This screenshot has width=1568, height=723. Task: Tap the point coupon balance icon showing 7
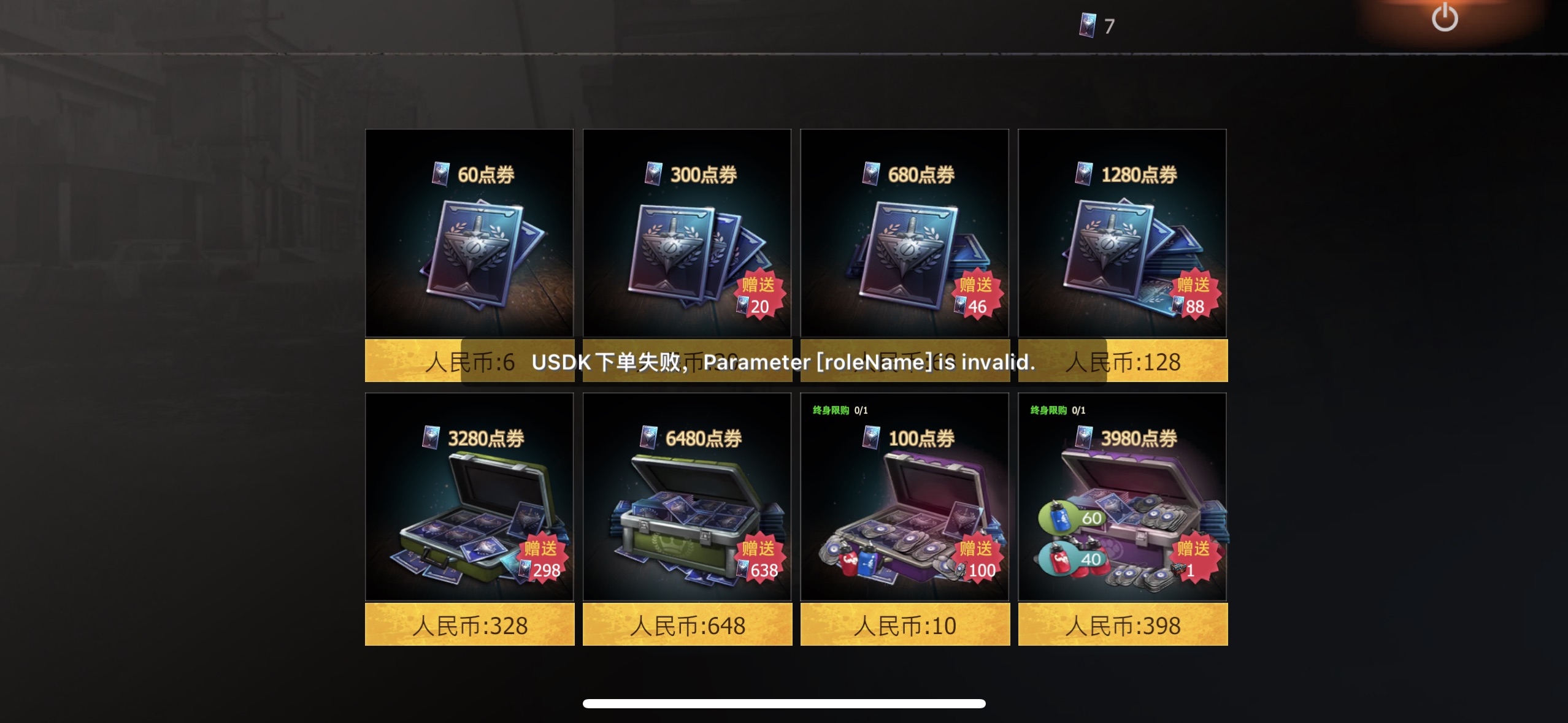pos(1088,26)
